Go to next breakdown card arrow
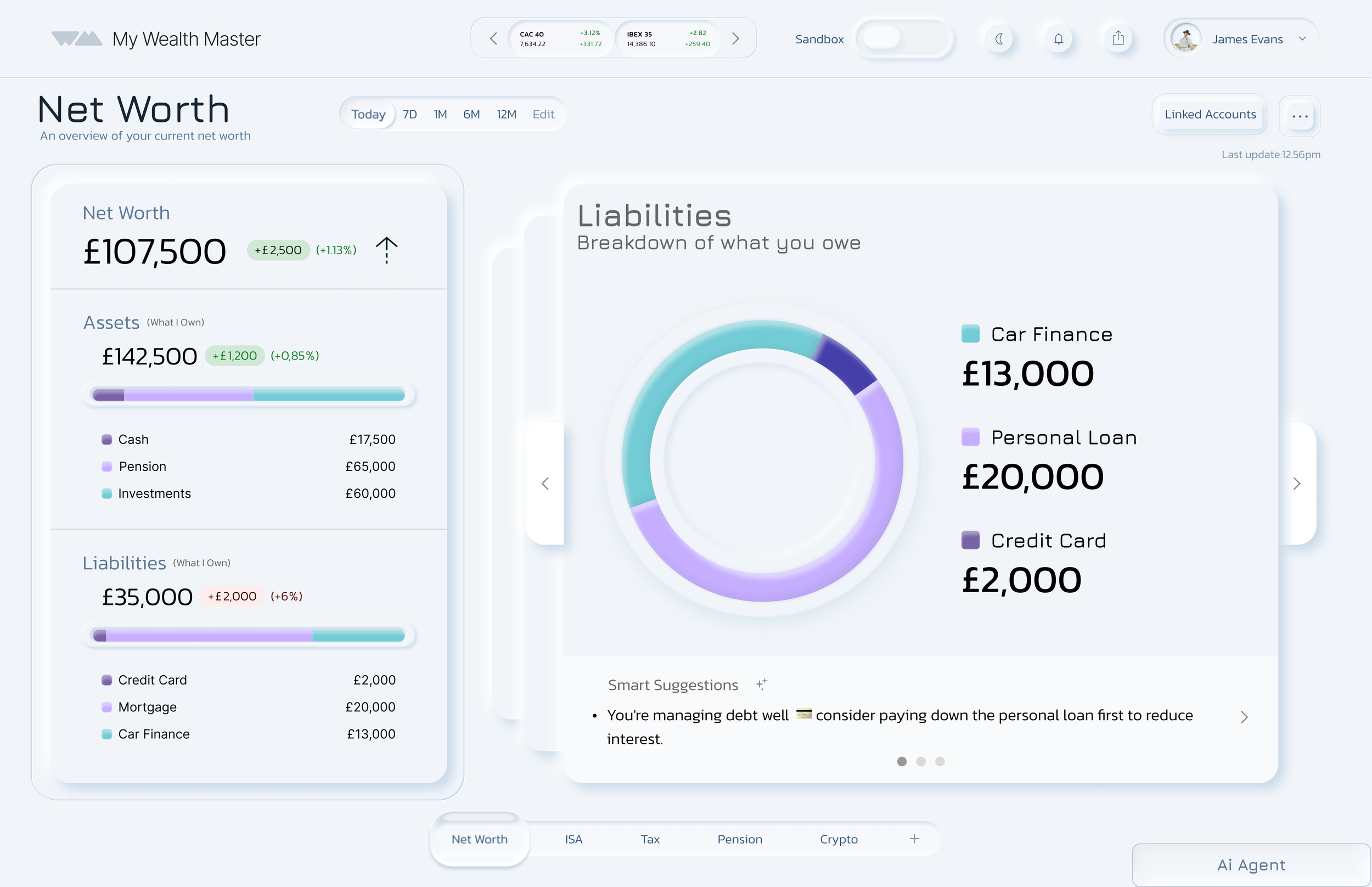1372x887 pixels. [1296, 483]
